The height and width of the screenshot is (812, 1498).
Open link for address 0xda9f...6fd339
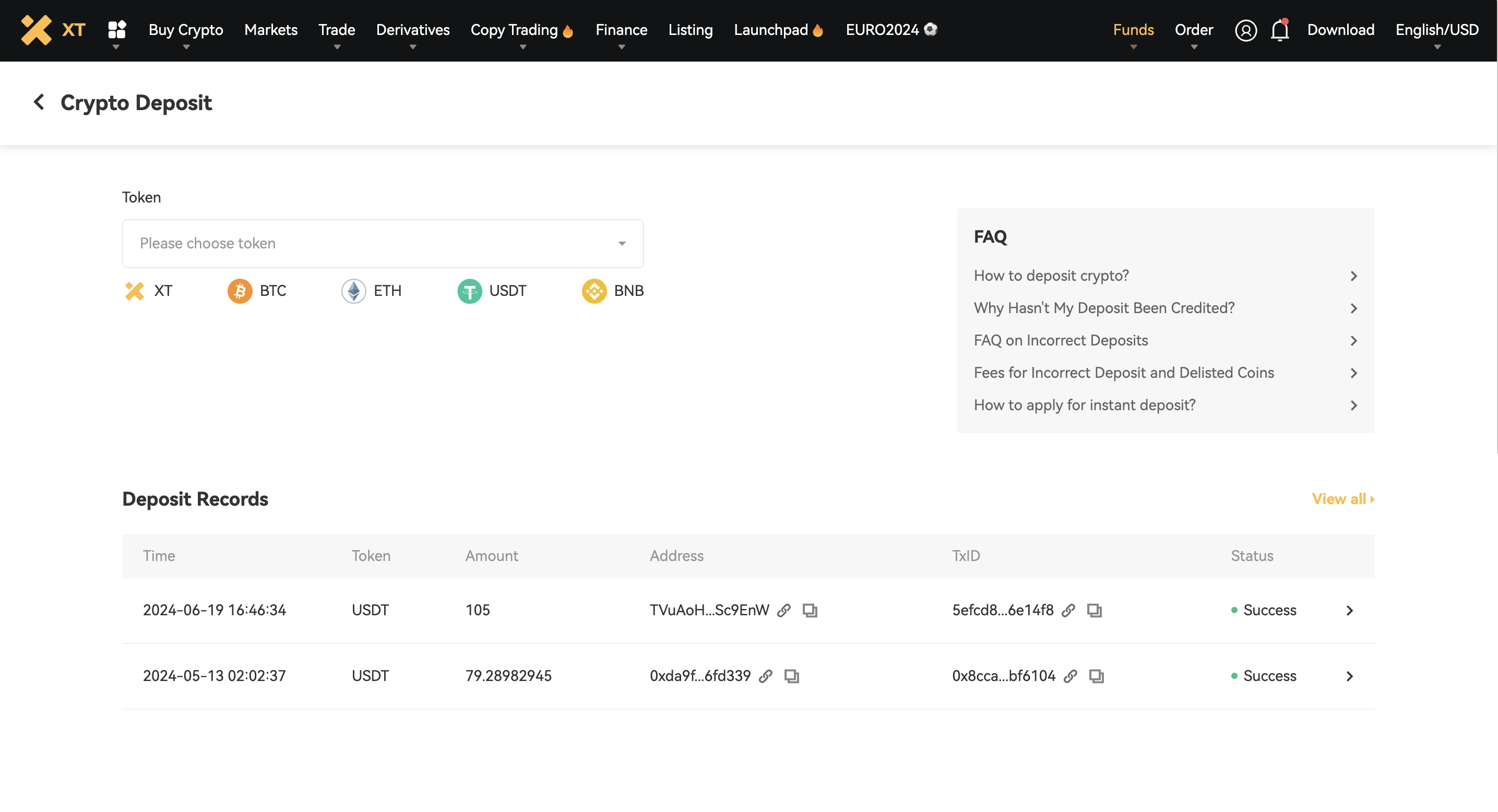tap(765, 676)
